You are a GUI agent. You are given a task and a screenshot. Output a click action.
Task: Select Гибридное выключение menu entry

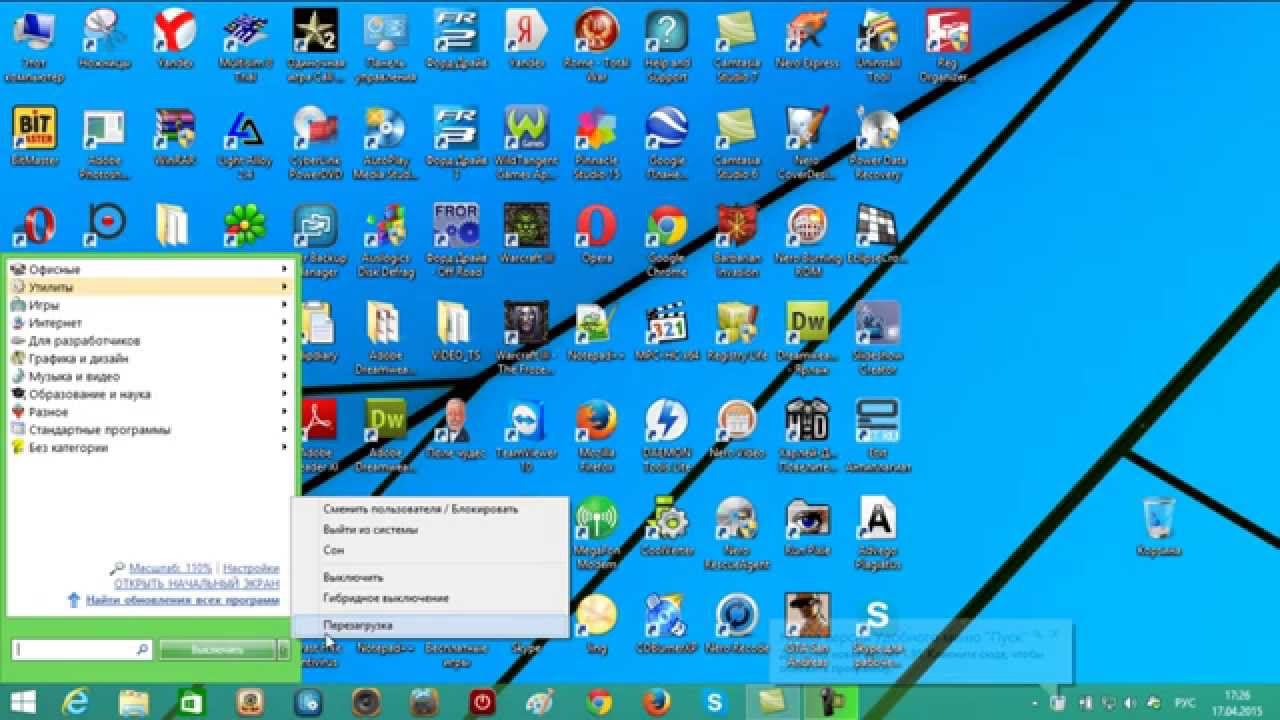coord(430,598)
